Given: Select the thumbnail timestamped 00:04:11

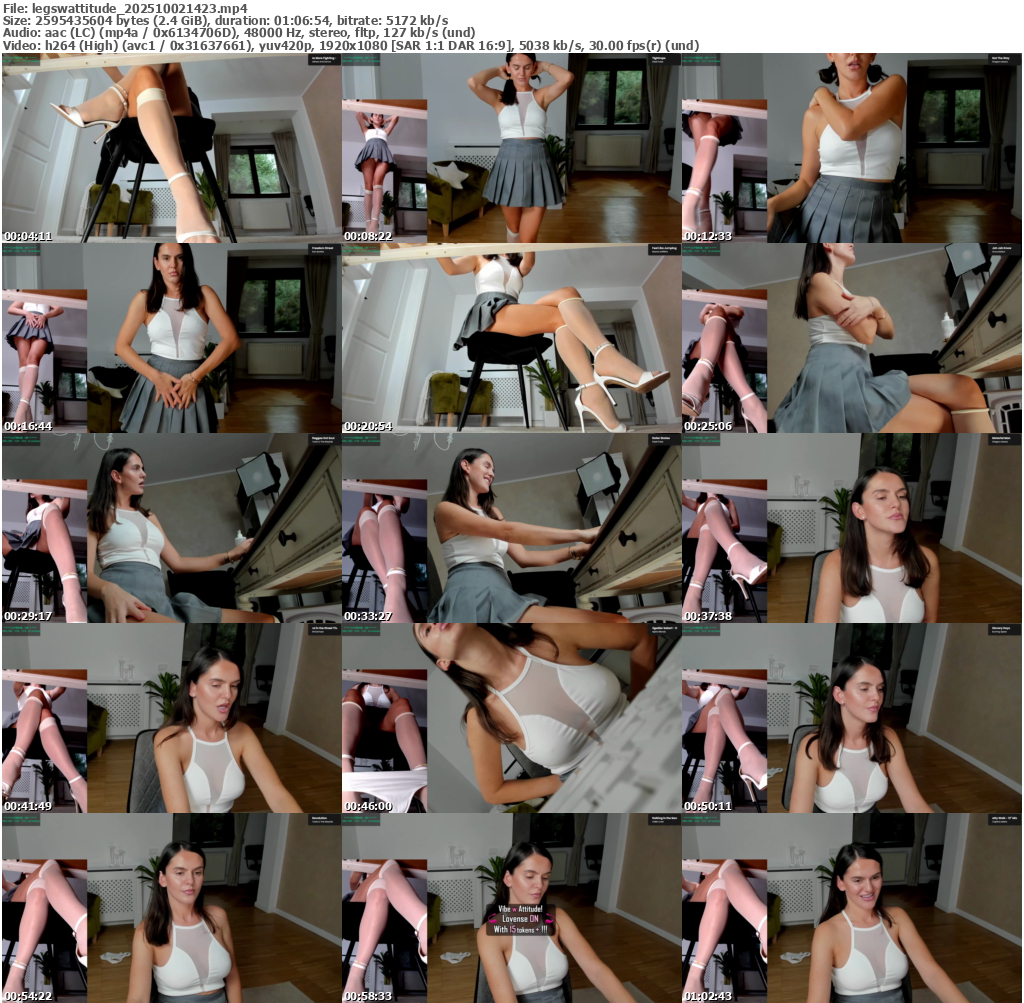Looking at the screenshot, I should pos(172,148).
